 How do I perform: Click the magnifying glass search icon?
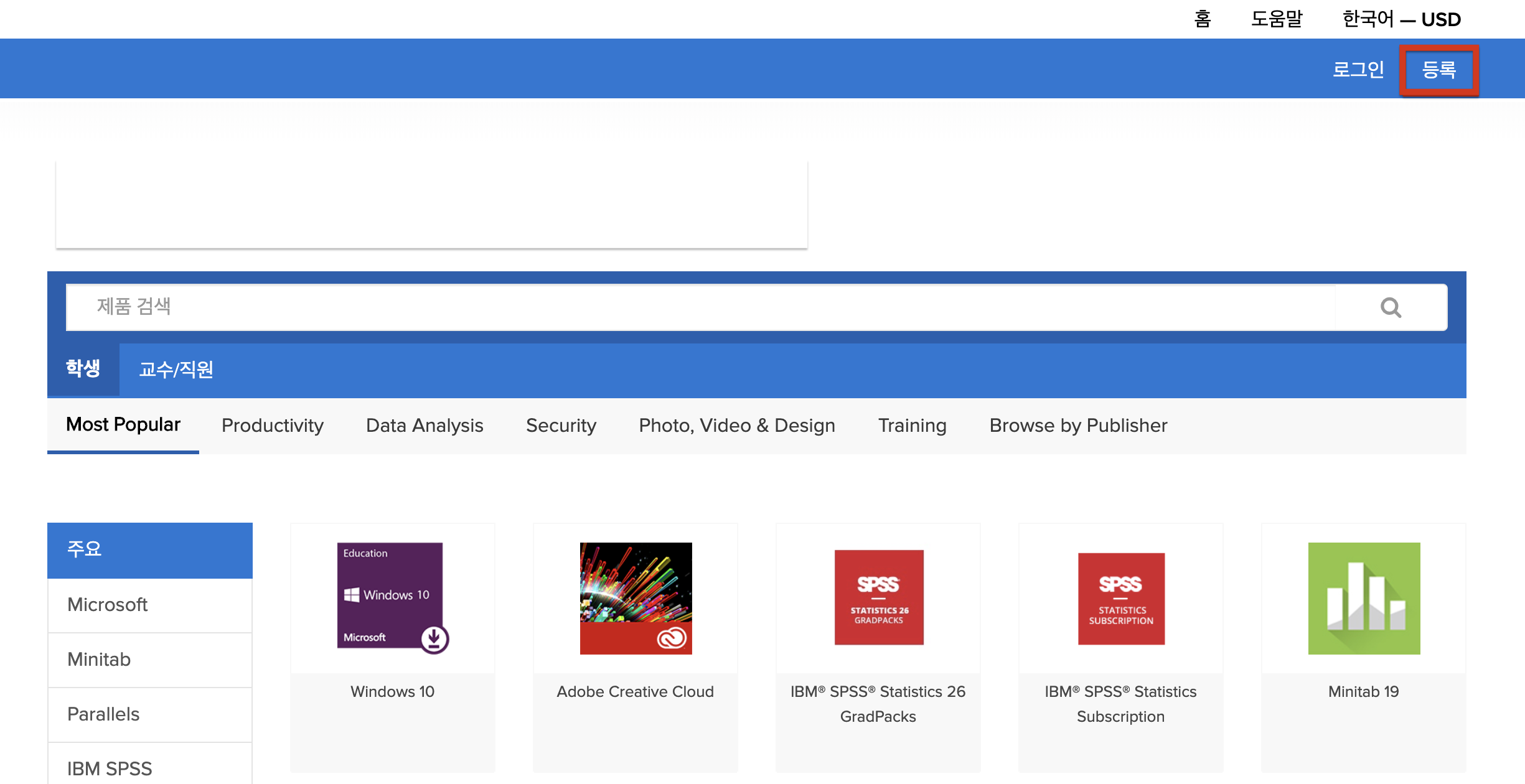pyautogui.click(x=1391, y=307)
